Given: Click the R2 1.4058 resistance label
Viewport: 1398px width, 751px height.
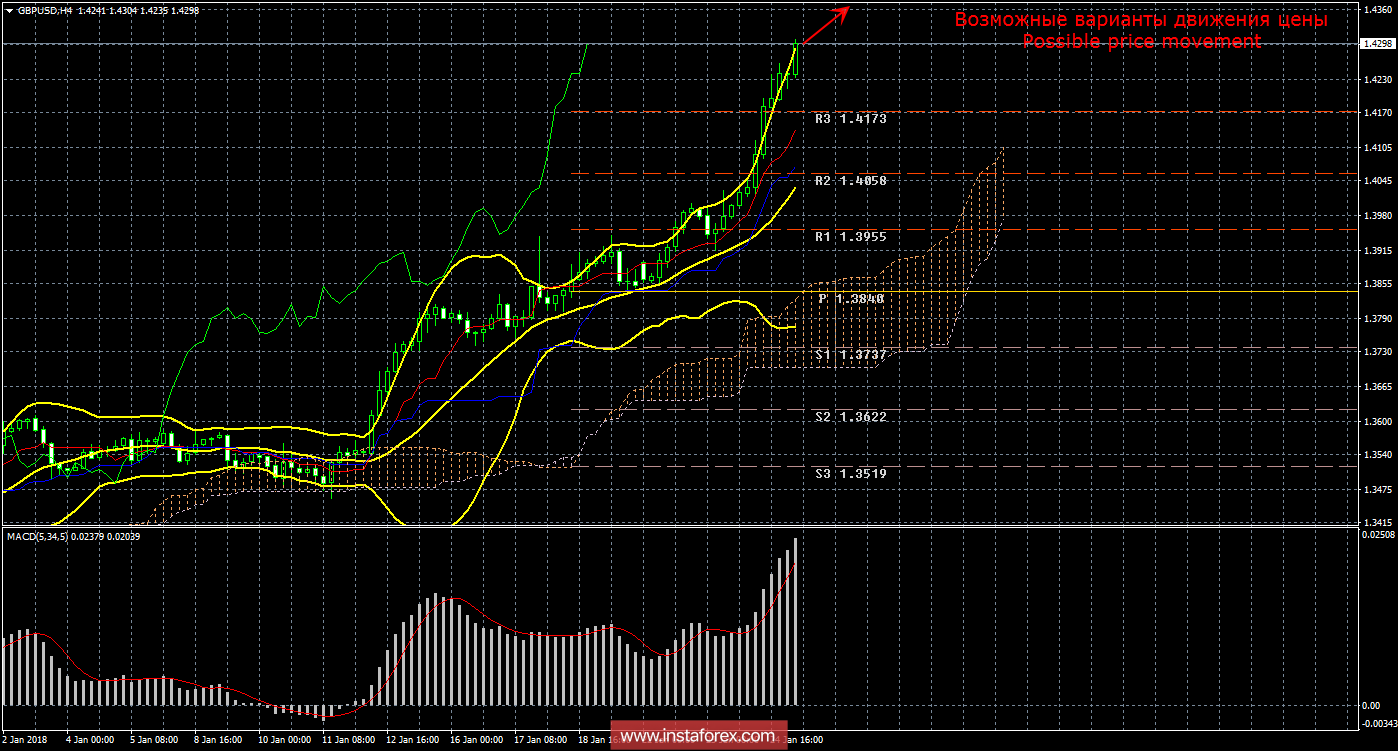Looking at the screenshot, I should (850, 181).
